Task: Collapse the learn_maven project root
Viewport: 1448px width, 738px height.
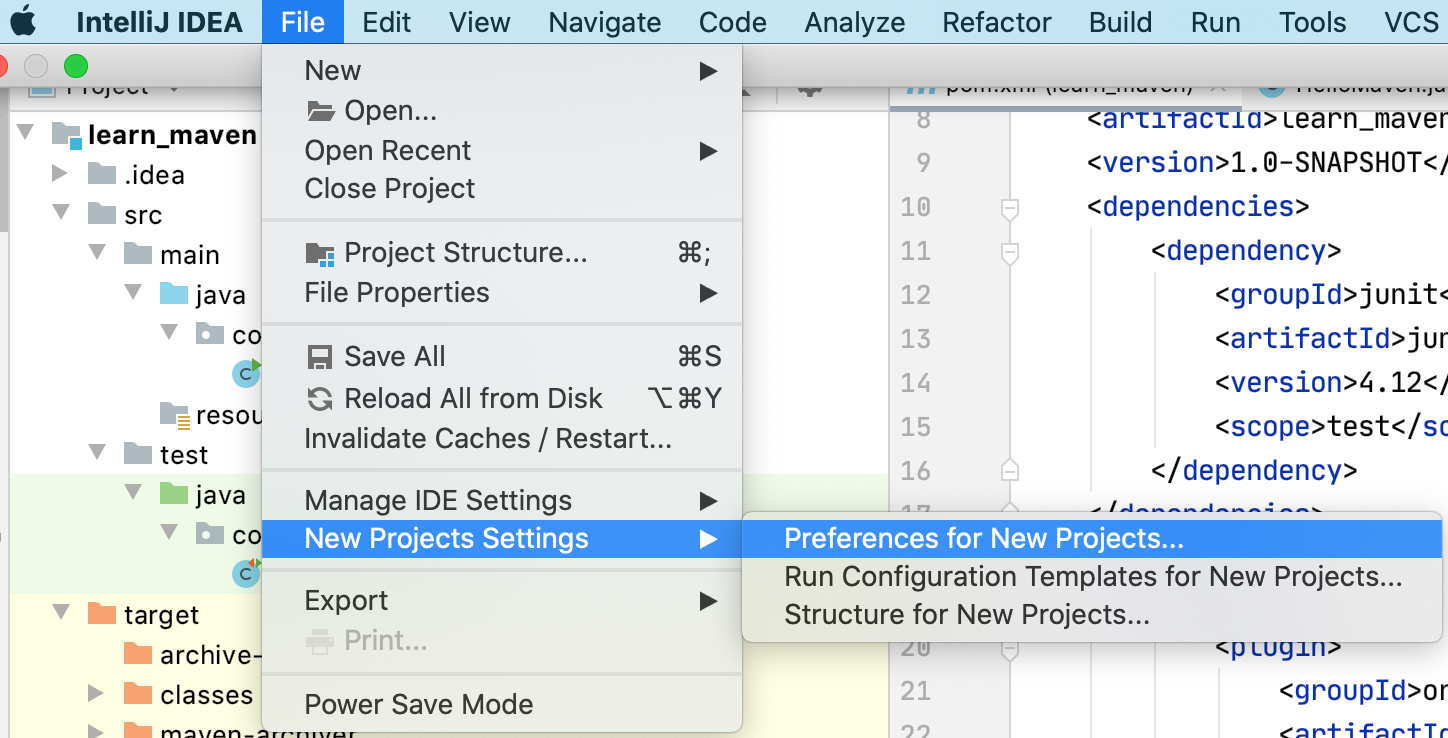Action: [26, 133]
